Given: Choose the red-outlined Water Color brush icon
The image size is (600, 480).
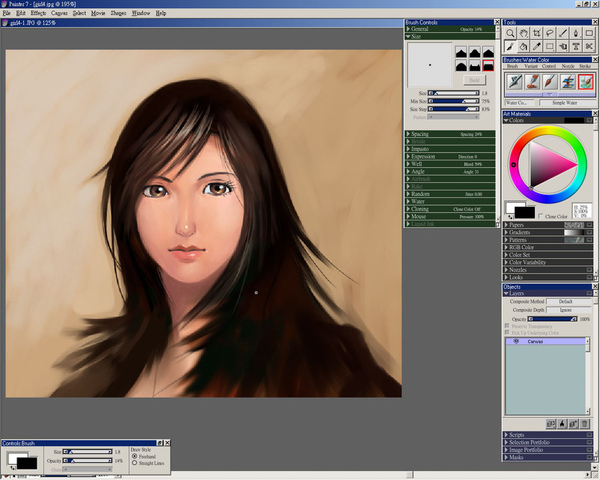Looking at the screenshot, I should [586, 82].
